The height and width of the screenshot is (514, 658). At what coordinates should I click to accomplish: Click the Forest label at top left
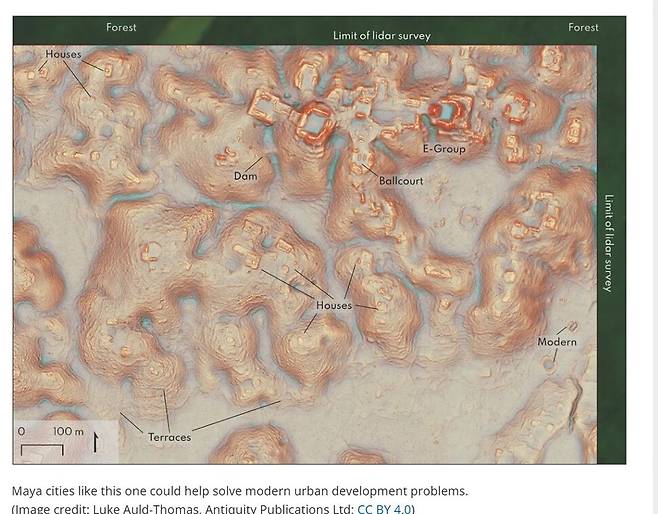pyautogui.click(x=121, y=27)
